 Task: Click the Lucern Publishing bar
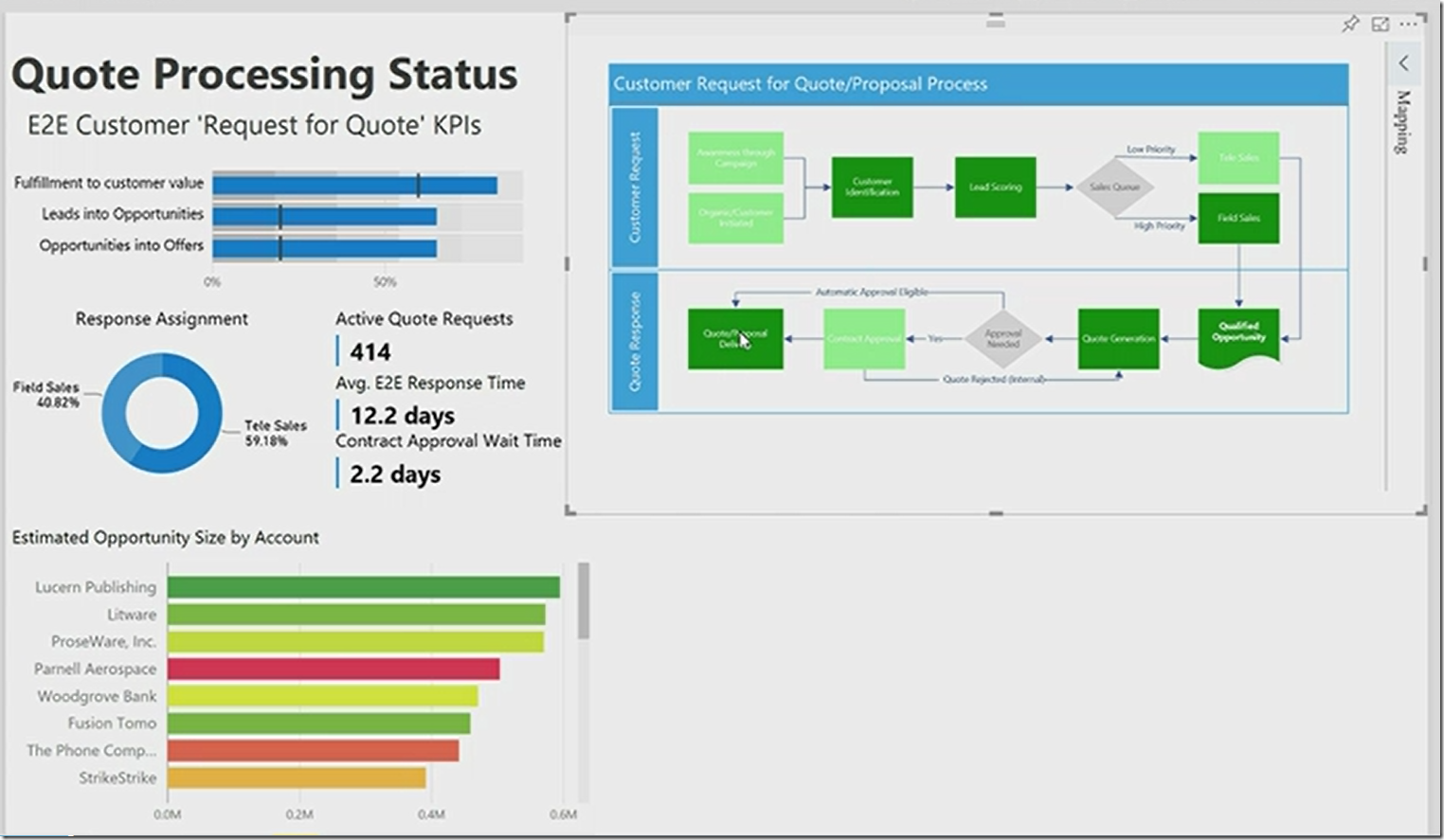tap(363, 587)
